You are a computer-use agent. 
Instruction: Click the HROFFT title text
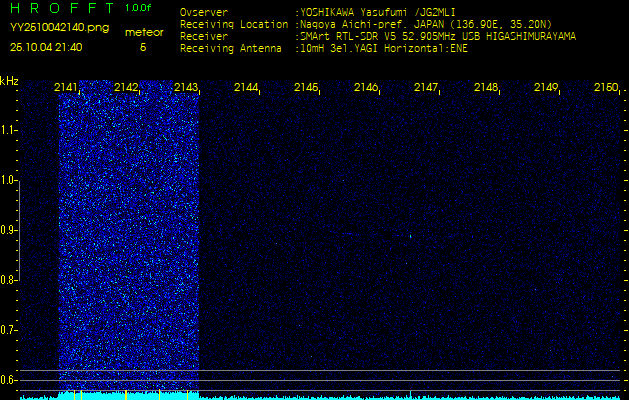[x=64, y=8]
